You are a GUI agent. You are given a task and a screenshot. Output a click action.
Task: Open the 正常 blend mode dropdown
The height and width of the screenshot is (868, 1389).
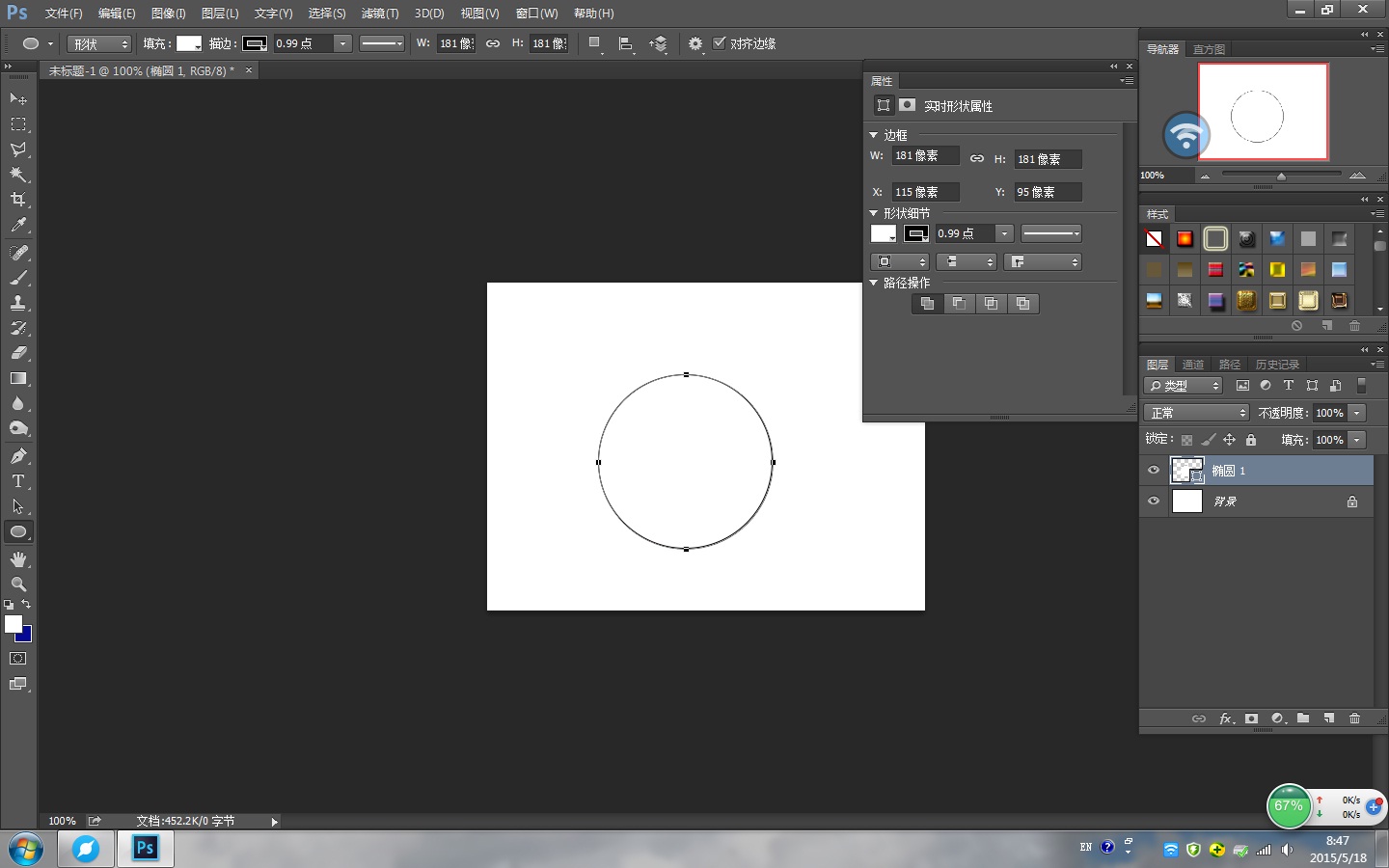click(x=1196, y=412)
